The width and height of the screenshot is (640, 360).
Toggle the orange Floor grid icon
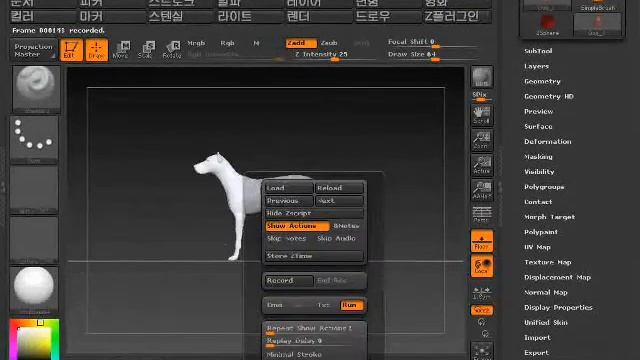point(482,241)
